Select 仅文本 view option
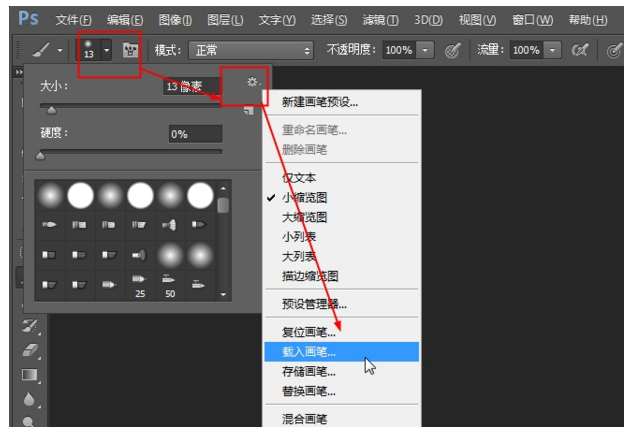 (299, 177)
